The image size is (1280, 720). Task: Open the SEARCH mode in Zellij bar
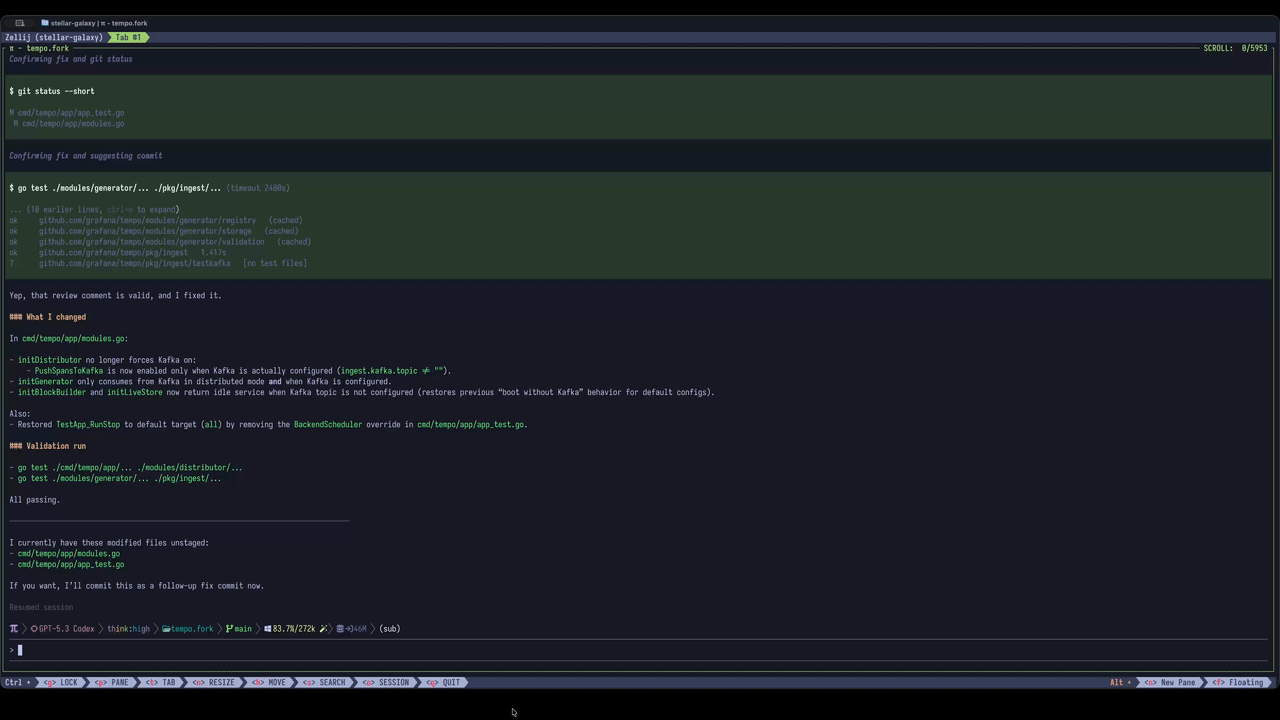coord(325,683)
